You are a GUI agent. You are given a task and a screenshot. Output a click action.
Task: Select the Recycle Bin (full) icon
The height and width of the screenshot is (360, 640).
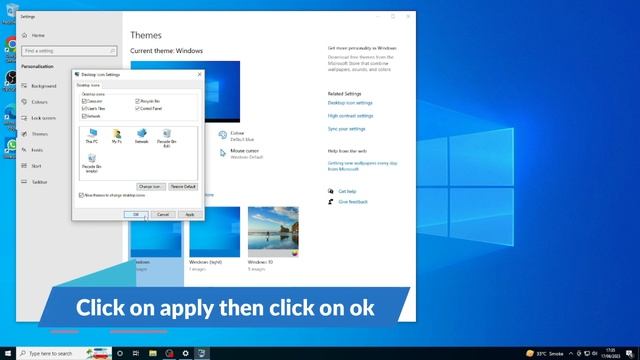click(x=167, y=138)
